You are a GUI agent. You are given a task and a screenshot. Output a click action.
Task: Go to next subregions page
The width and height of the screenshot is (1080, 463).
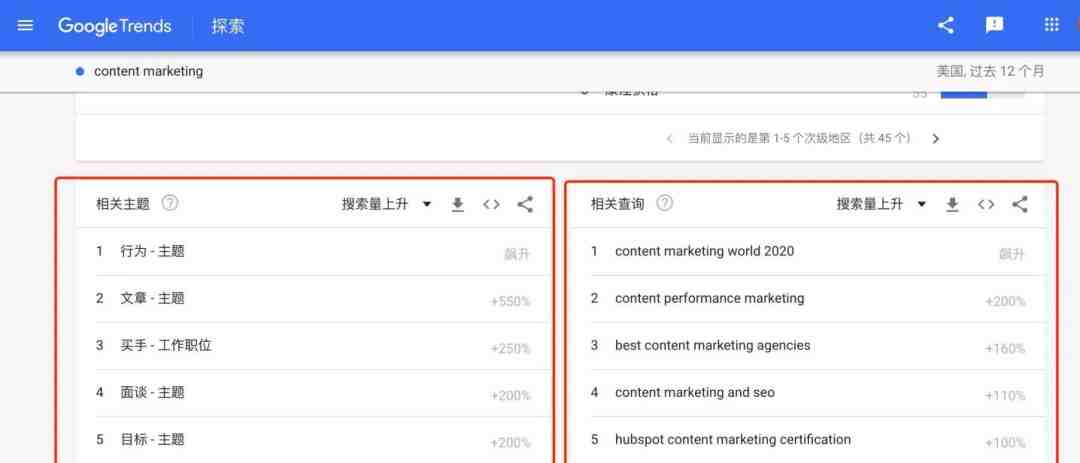click(935, 138)
